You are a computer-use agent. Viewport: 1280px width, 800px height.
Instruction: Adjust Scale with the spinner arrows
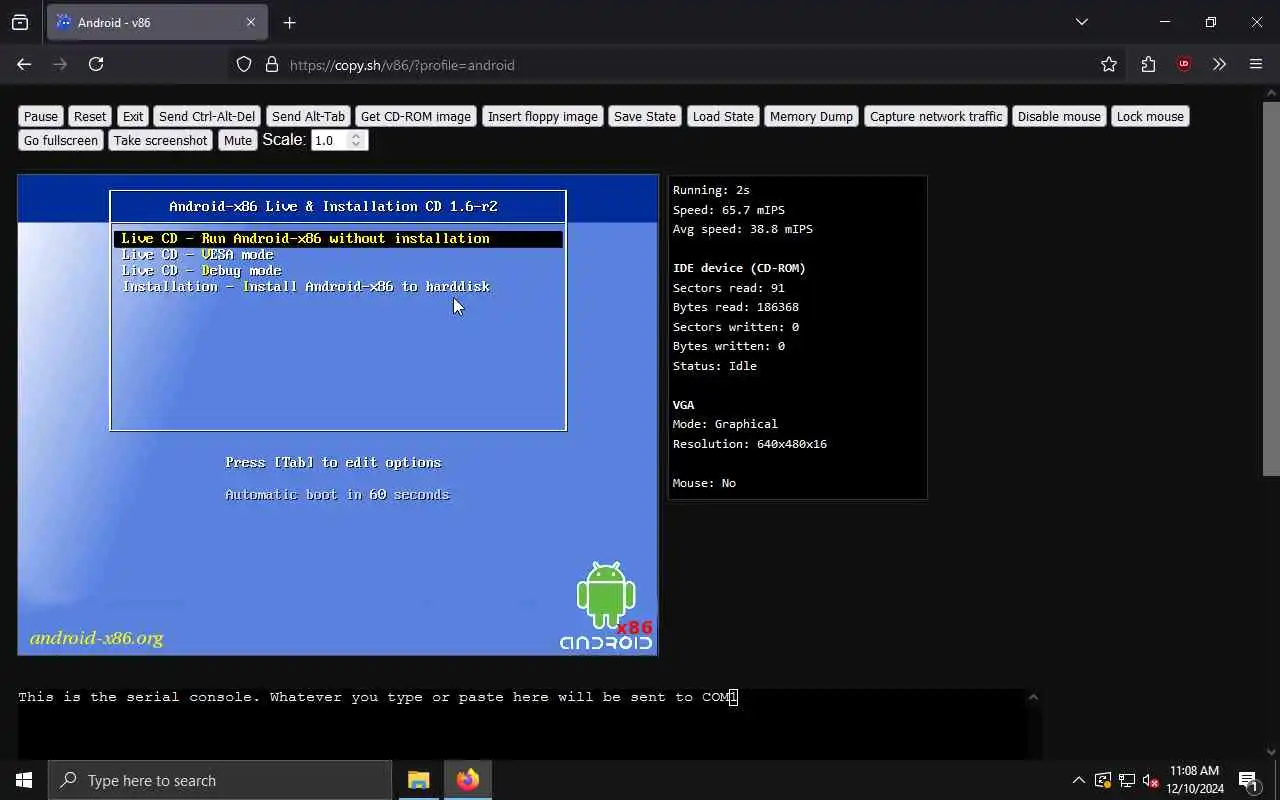pyautogui.click(x=356, y=140)
